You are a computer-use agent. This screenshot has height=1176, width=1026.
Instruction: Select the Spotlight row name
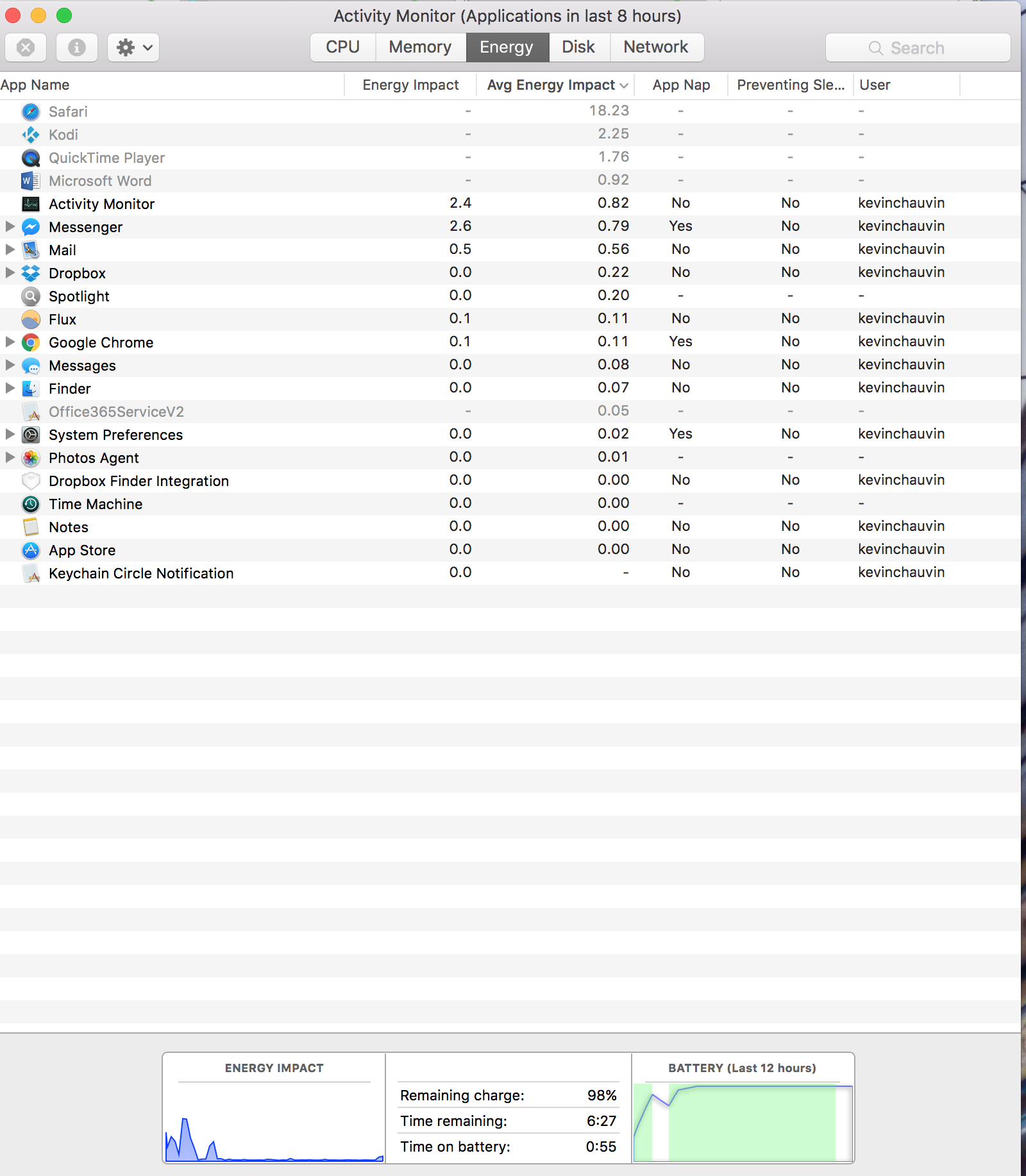[x=79, y=296]
